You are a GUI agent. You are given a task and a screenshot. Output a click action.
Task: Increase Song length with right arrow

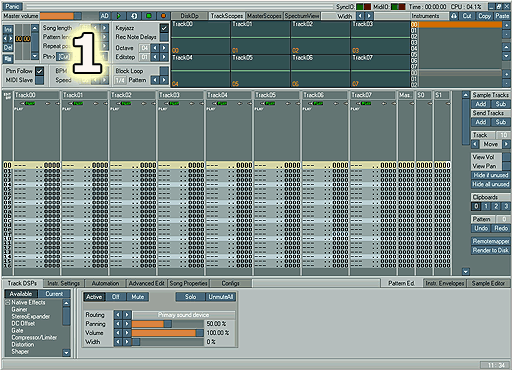[105, 28]
